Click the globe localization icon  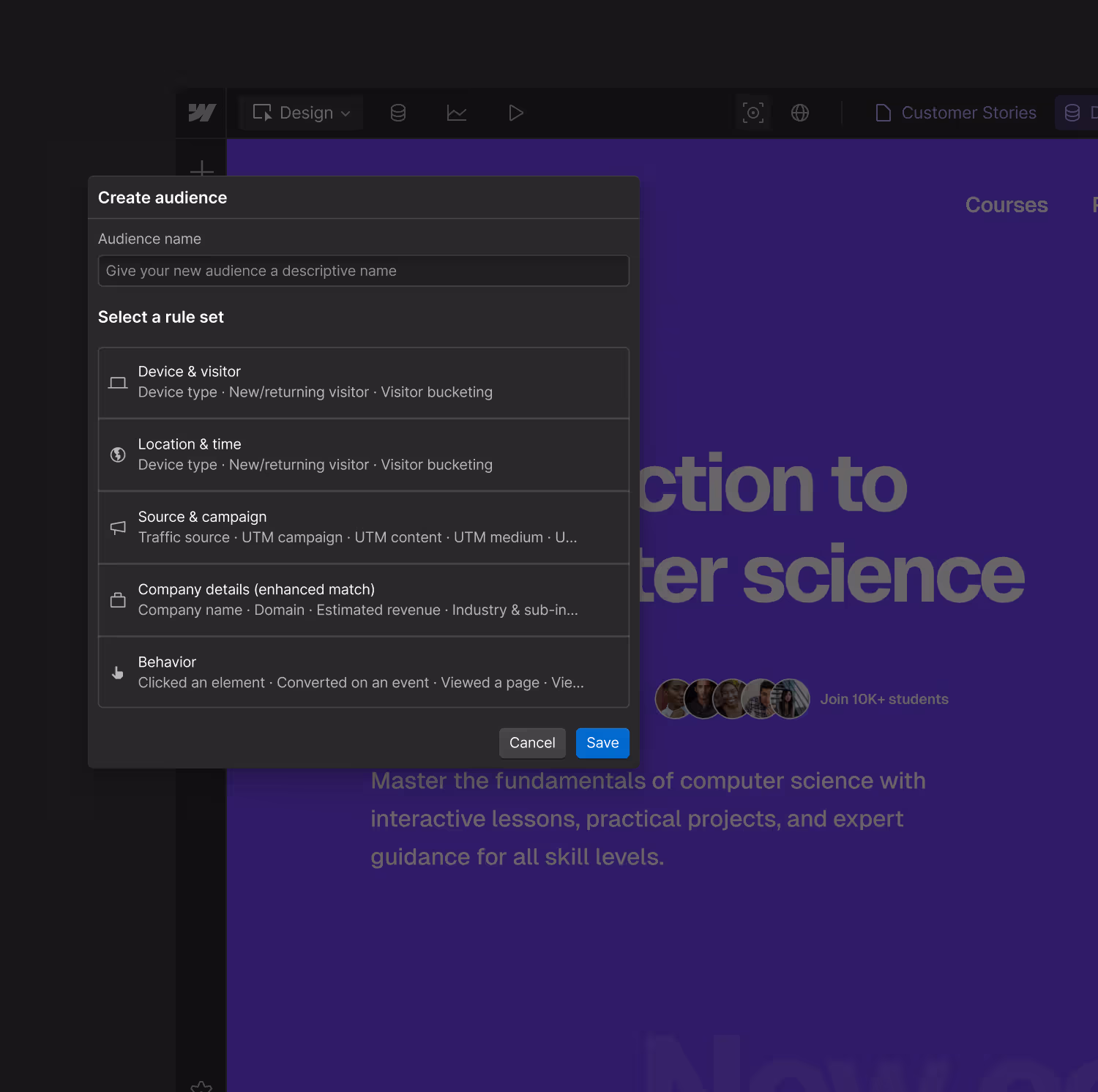[x=800, y=113]
